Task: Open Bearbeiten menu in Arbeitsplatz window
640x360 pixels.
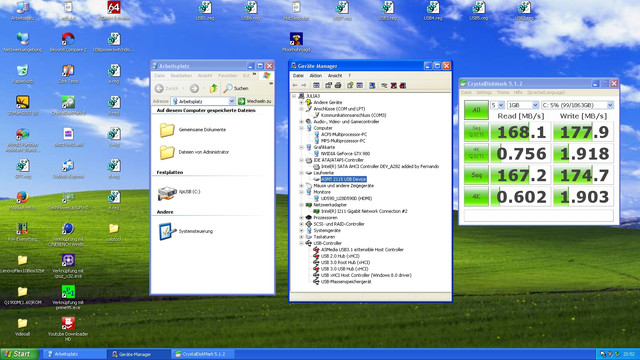Action: click(x=181, y=76)
